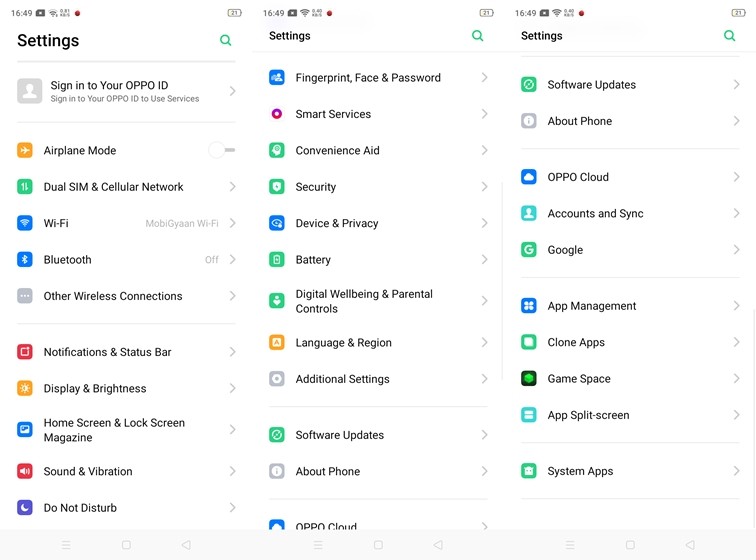Image resolution: width=756 pixels, height=560 pixels.
Task: Open the chevron next to Bluetooth Off
Action: point(232,260)
